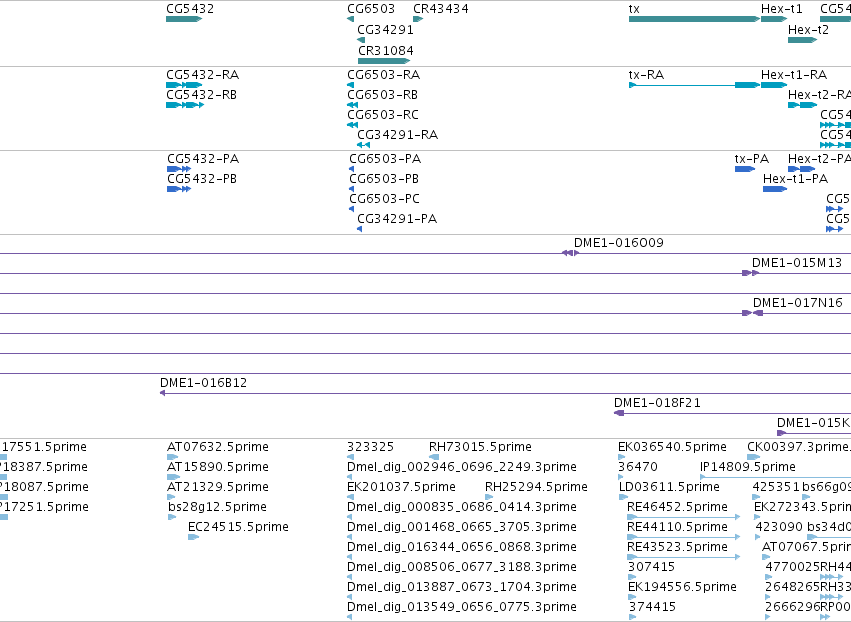
Task: Click EST EK036540.5prime
Action: (672, 447)
